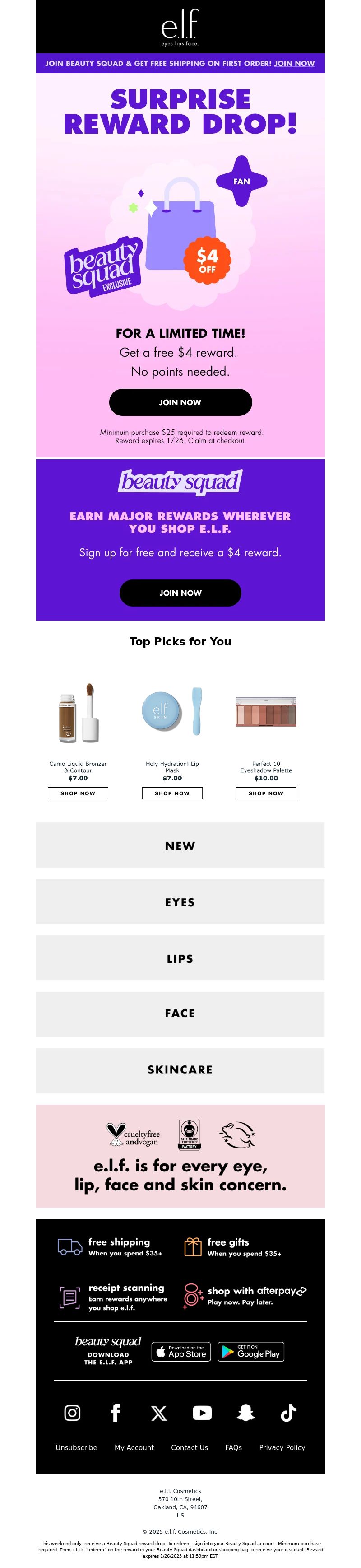Screen dimensions: 361x1568
Task: Click the Unsubscribe footer link
Action: tap(77, 1447)
